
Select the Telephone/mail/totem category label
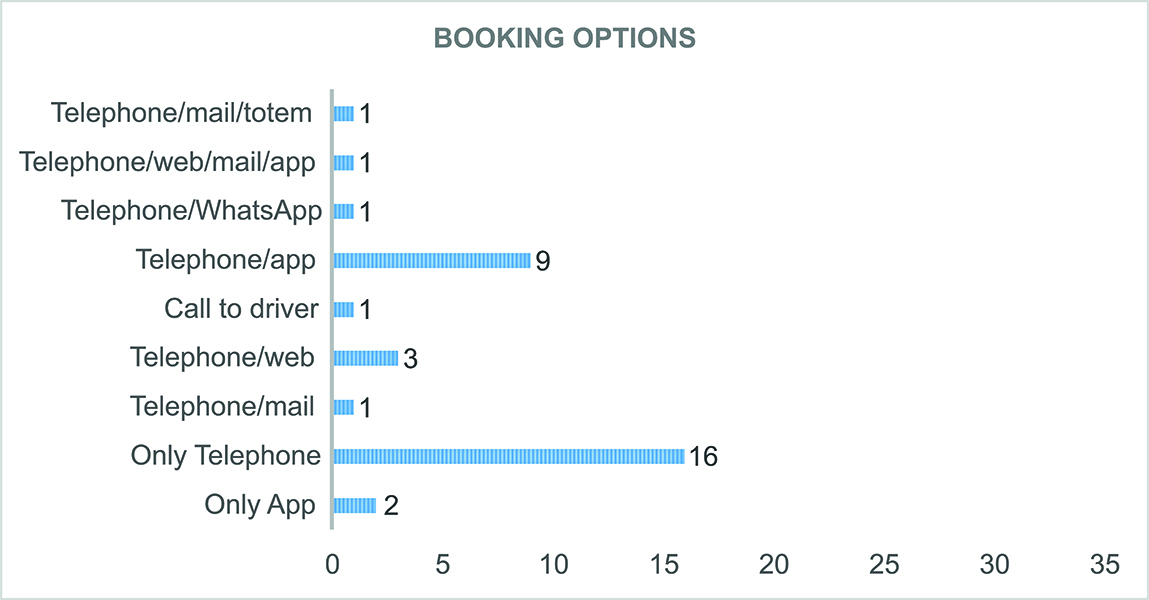[182, 113]
